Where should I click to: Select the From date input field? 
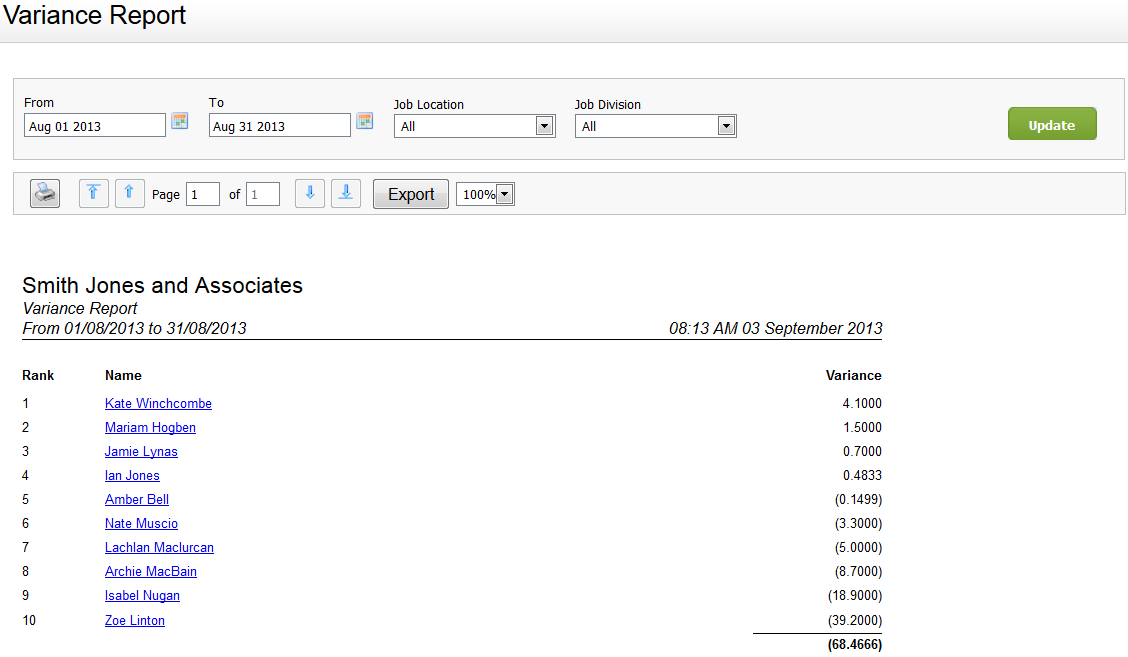point(94,124)
